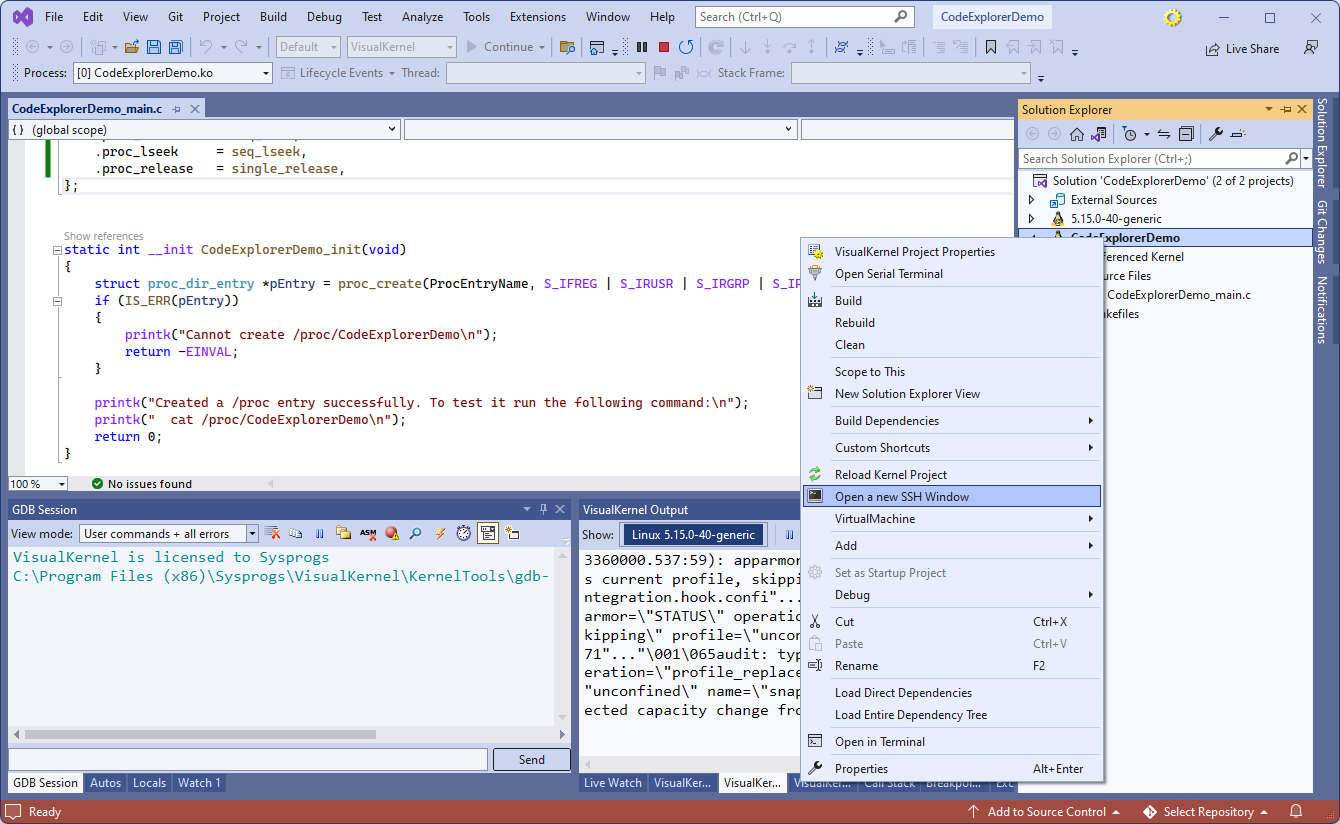This screenshot has width=1340, height=824.
Task: Click the Stop Debugging red square icon
Action: click(x=664, y=47)
